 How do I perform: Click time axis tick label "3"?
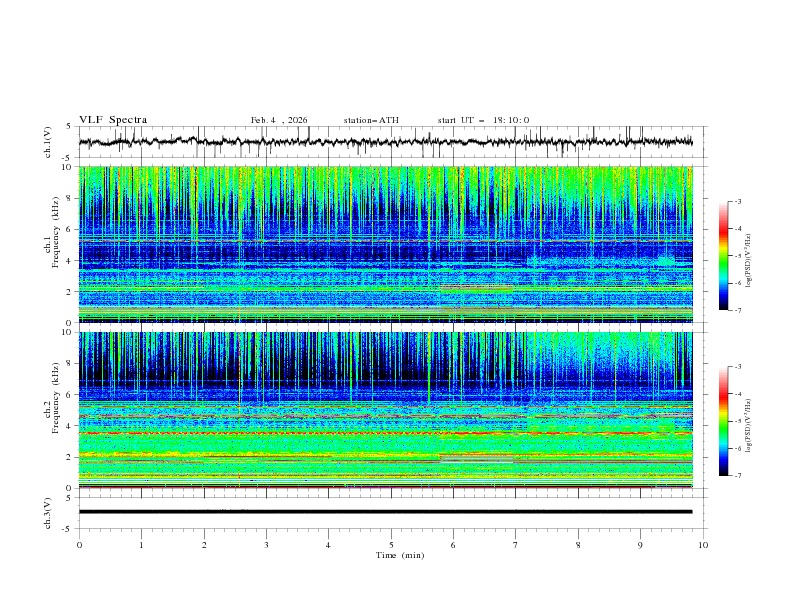coord(266,545)
